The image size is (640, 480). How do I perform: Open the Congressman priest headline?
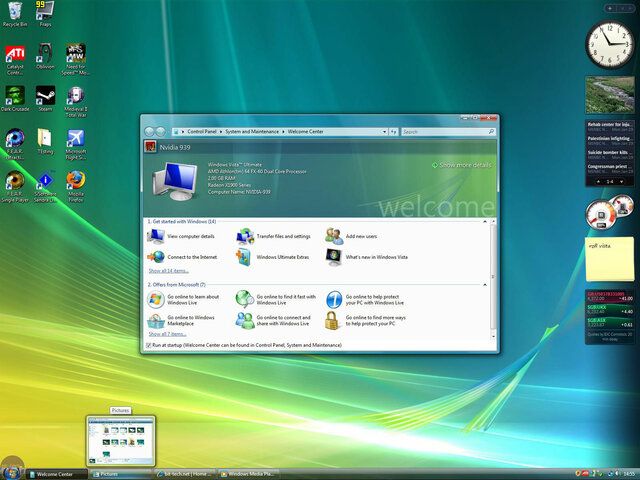[x=610, y=169]
